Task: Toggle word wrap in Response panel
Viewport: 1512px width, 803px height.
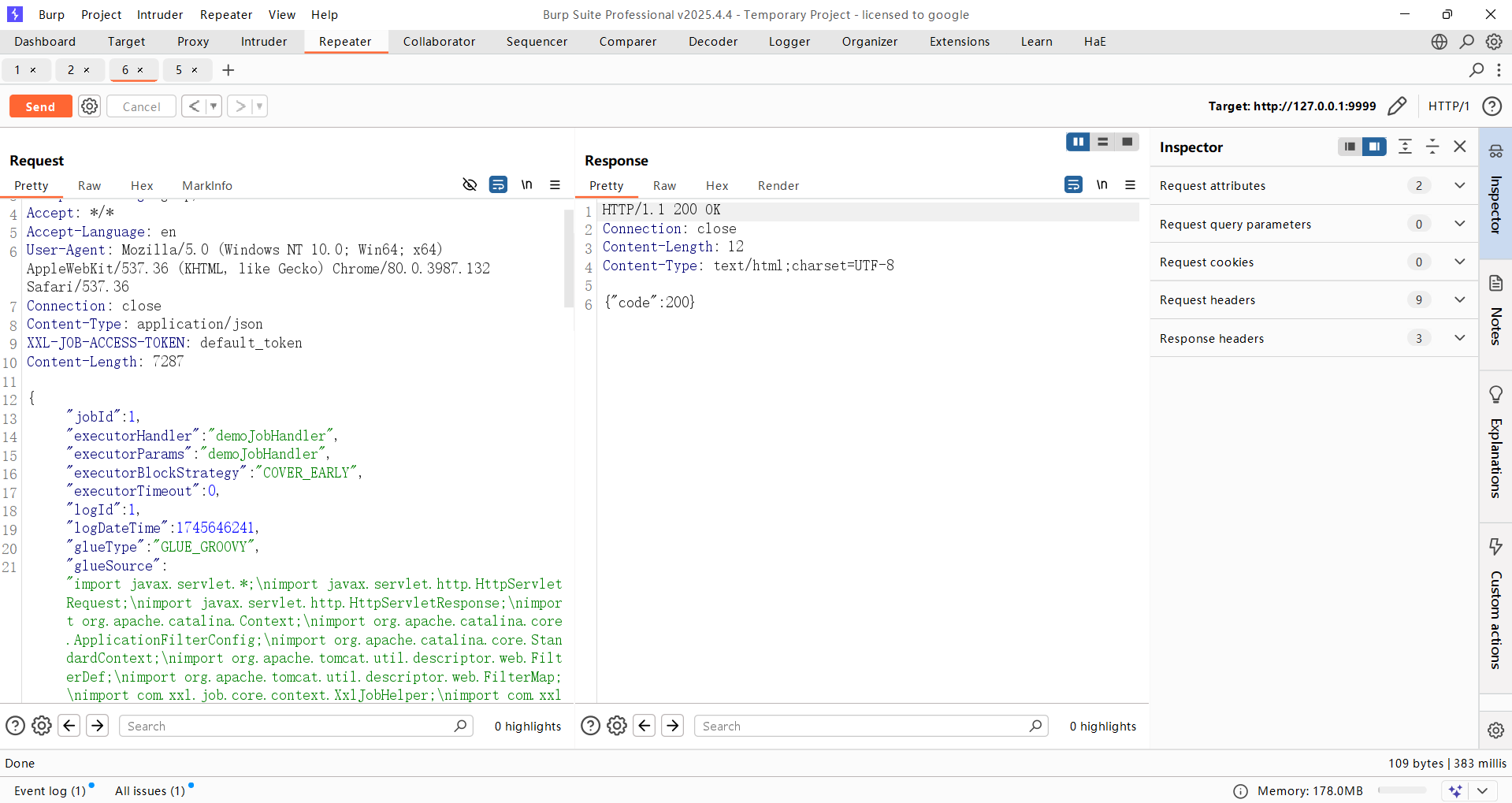Action: (x=1073, y=184)
